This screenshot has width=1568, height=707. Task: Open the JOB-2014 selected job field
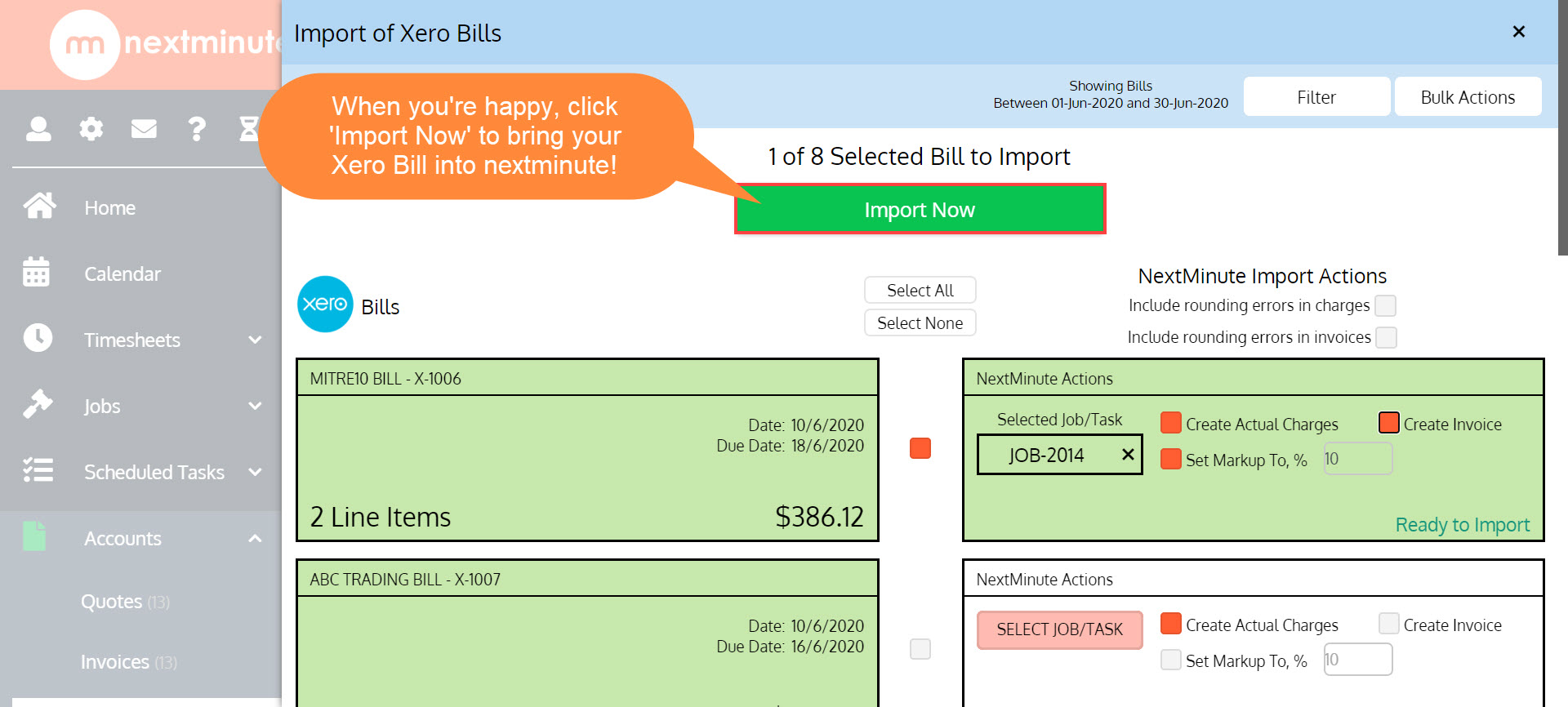(x=1059, y=455)
